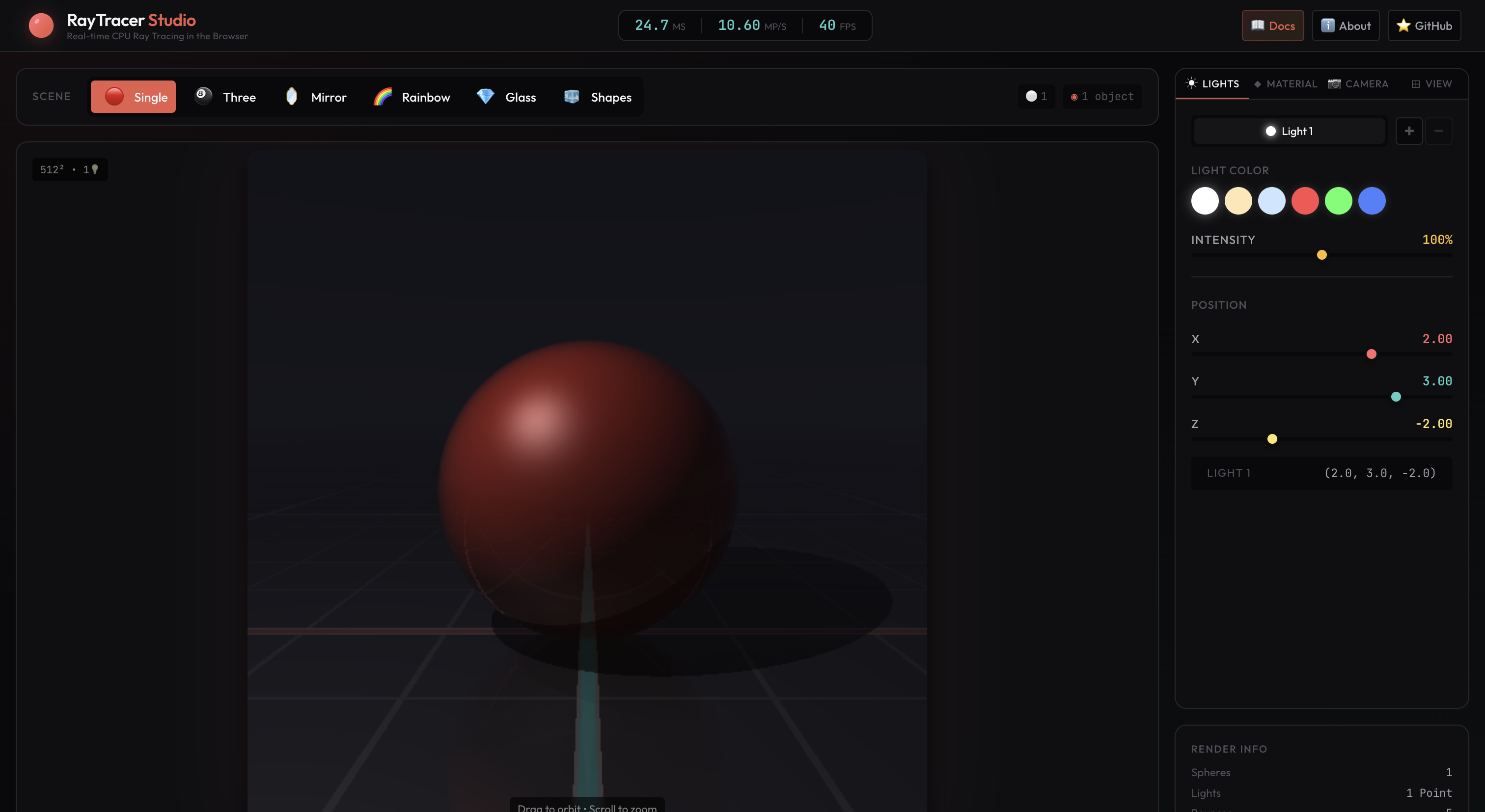Select the Light 1 entry
This screenshot has height=812, width=1485.
(1289, 132)
